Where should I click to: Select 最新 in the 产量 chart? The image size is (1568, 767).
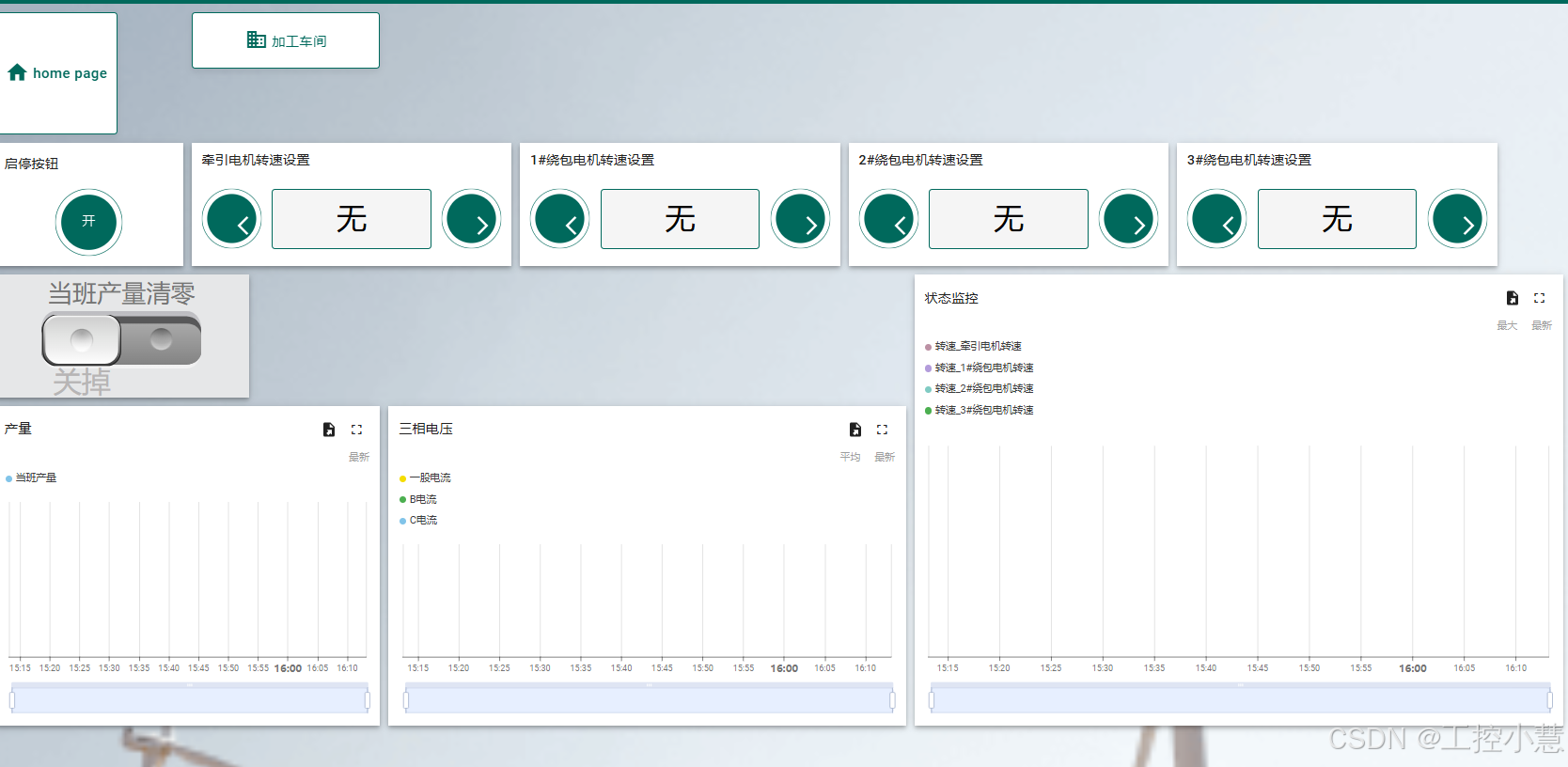click(359, 457)
